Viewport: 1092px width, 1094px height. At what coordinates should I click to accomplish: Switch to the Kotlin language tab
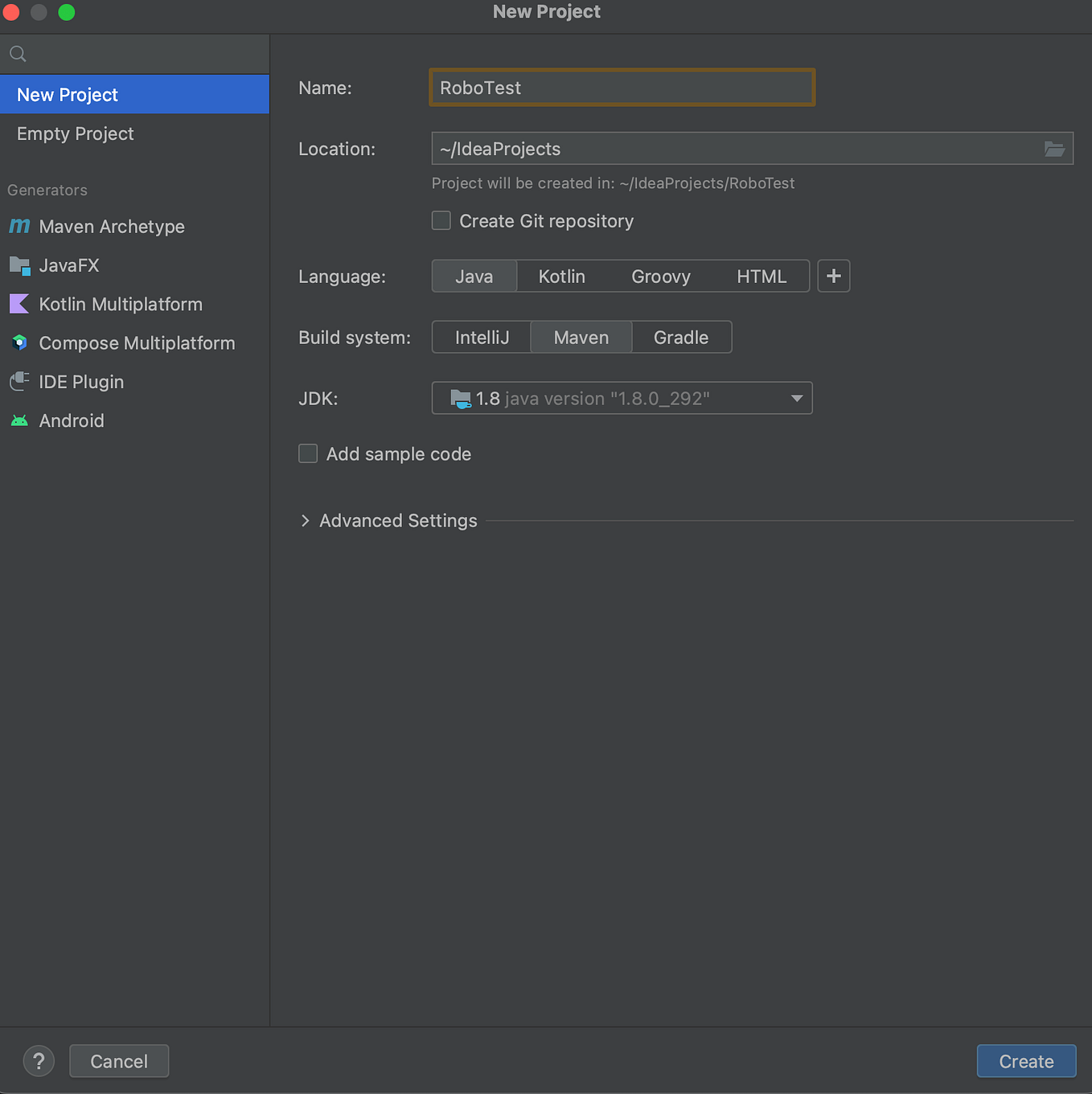tap(561, 276)
